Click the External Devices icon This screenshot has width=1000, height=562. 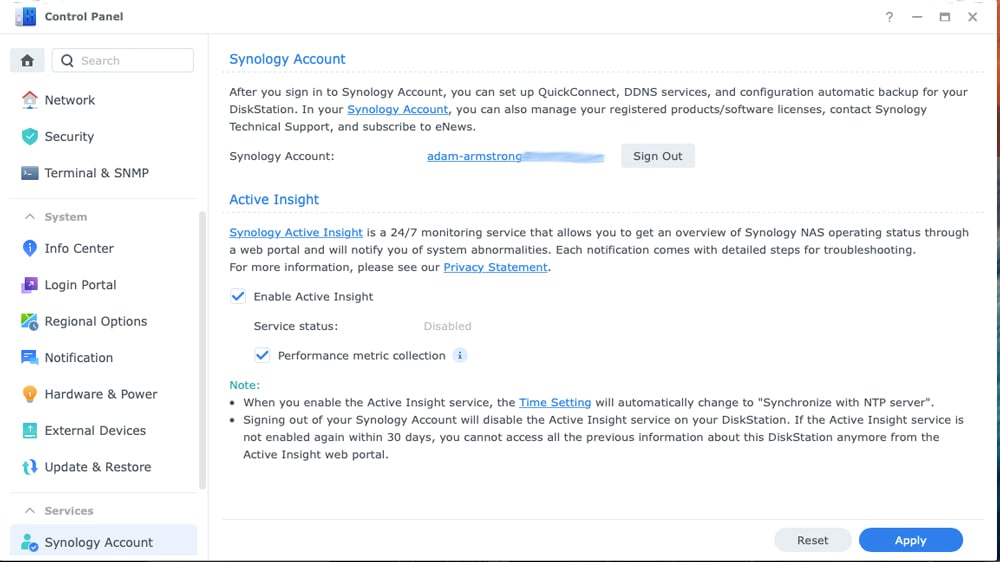29,431
